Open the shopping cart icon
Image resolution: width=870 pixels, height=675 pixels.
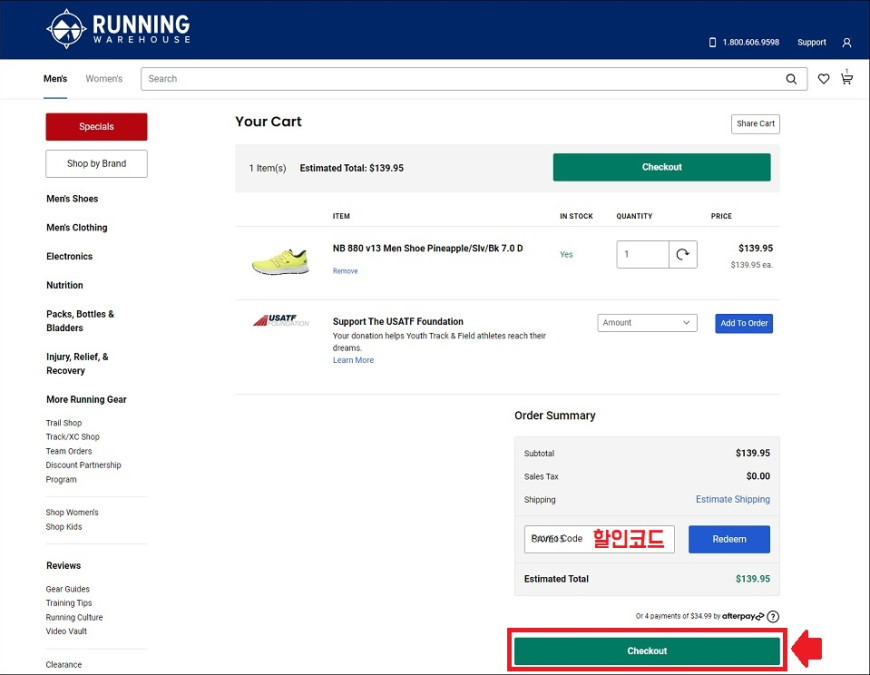(847, 78)
